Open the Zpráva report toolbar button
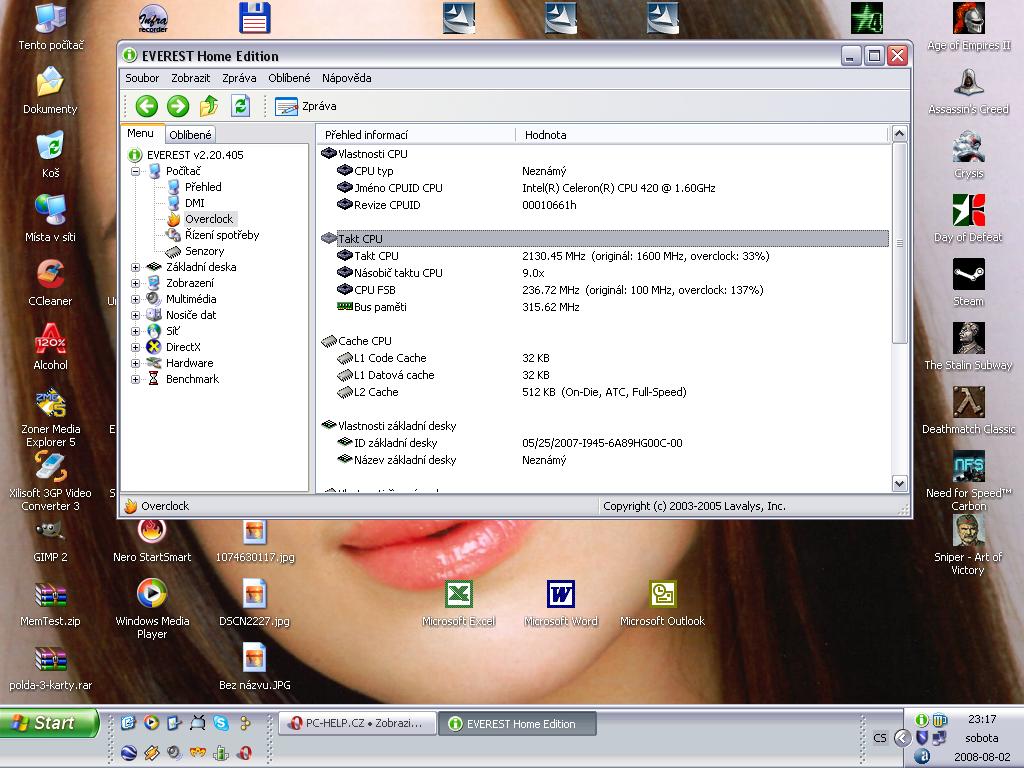1024x768 pixels. tap(306, 106)
